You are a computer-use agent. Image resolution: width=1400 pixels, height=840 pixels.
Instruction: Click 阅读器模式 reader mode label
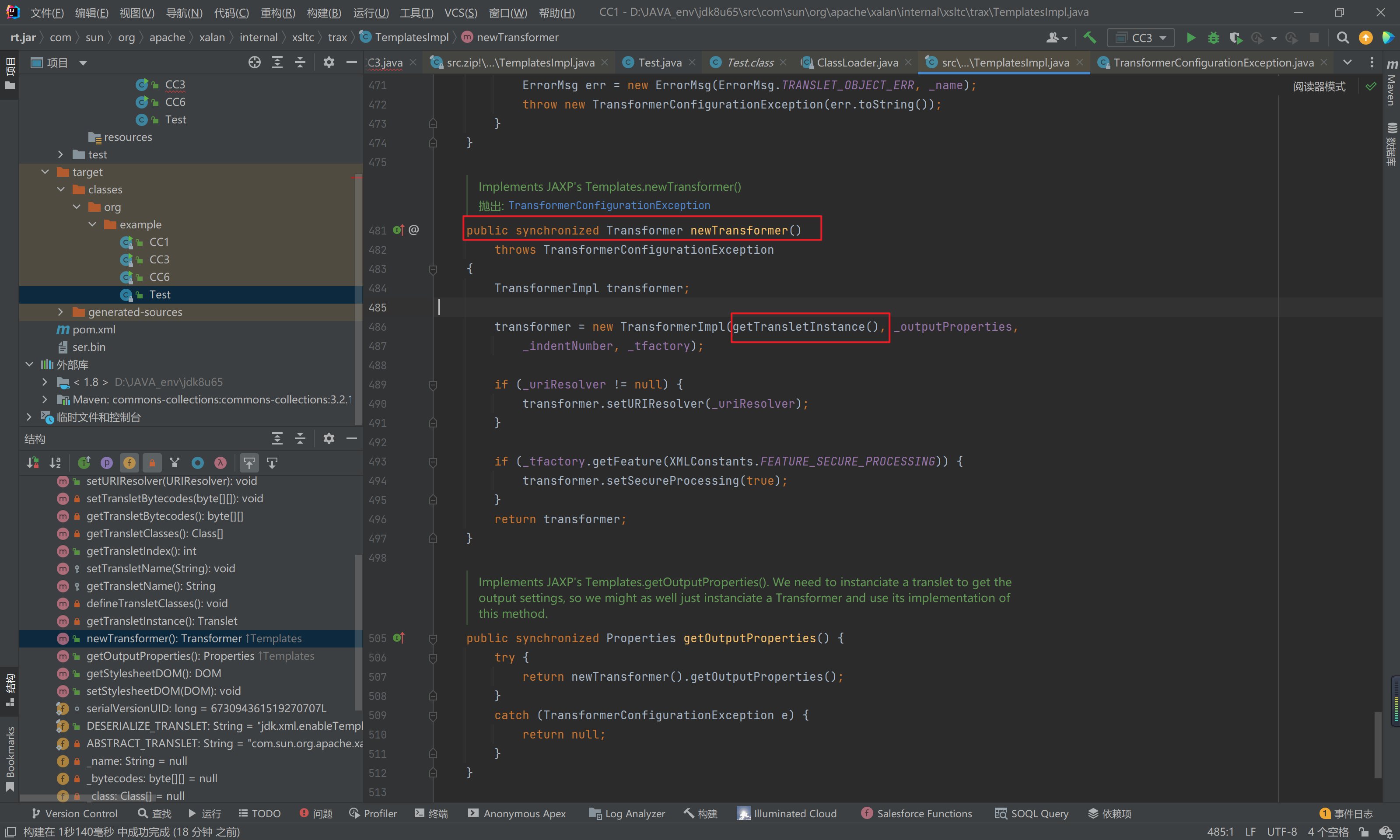[x=1319, y=87]
